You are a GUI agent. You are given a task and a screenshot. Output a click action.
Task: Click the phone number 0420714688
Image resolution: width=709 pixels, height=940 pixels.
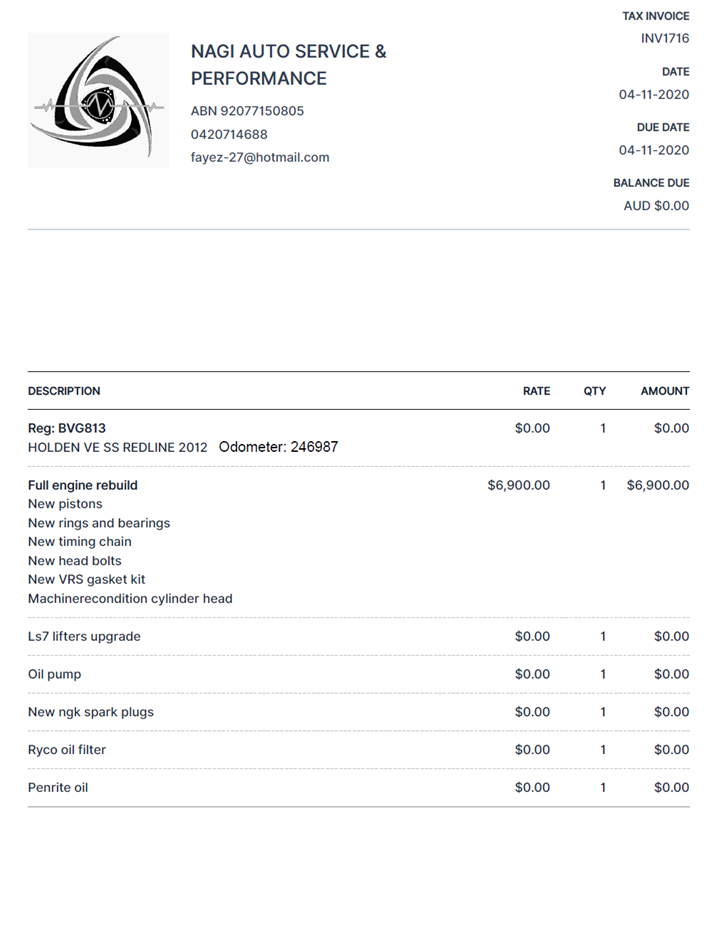[x=229, y=134]
